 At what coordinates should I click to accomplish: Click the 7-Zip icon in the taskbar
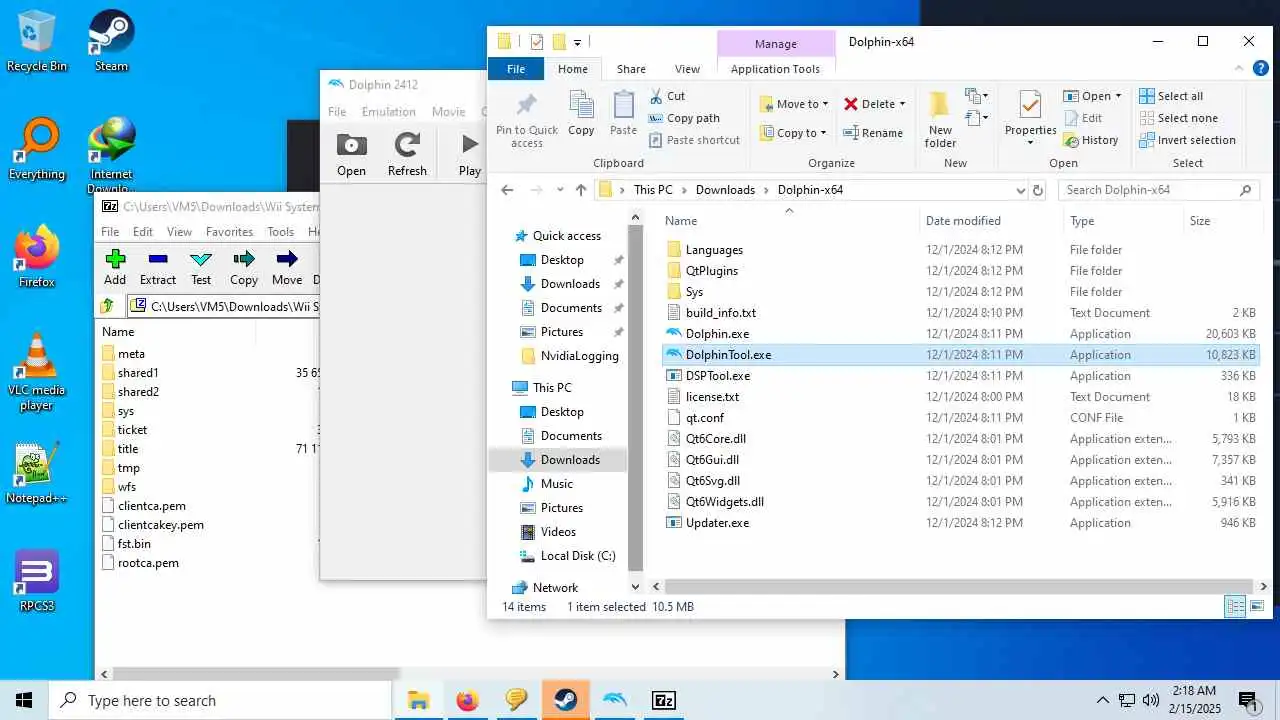(x=664, y=700)
